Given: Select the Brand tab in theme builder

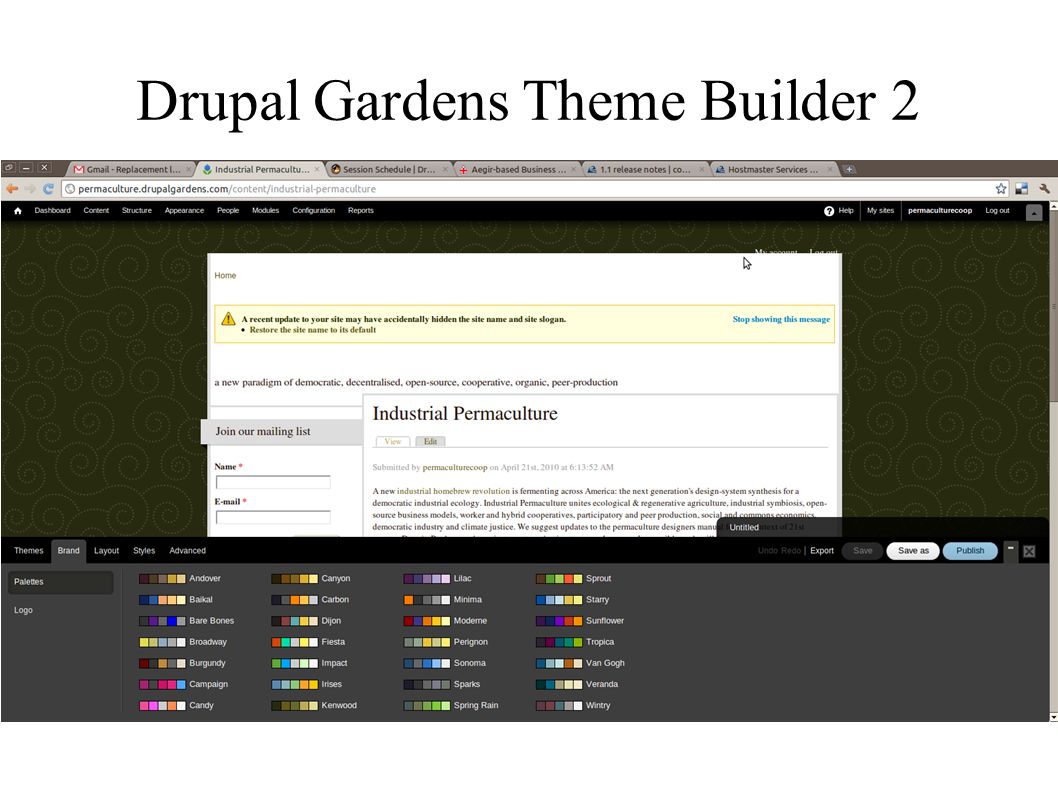Looking at the screenshot, I should pyautogui.click(x=68, y=551).
